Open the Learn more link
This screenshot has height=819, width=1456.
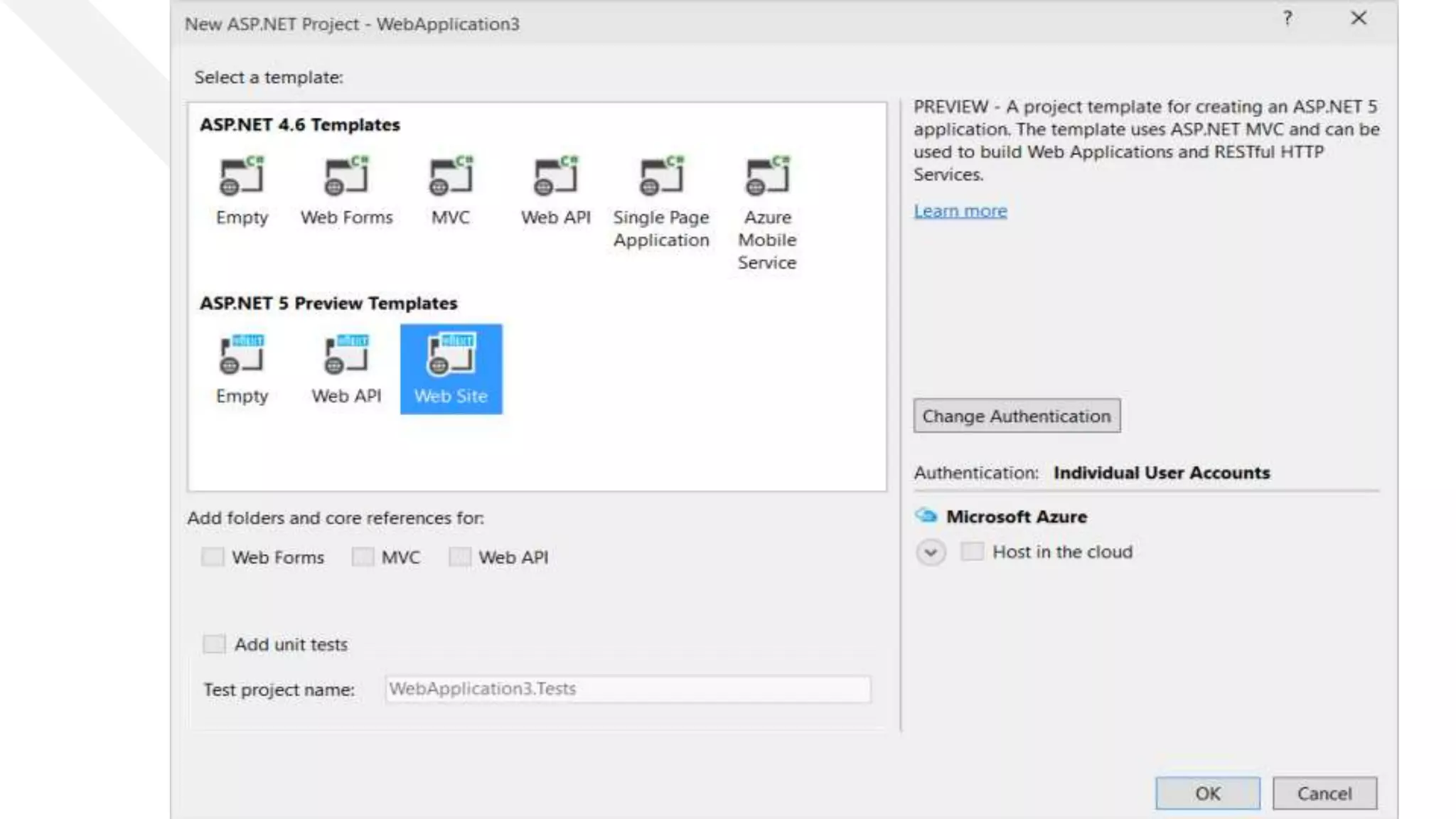pyautogui.click(x=960, y=211)
